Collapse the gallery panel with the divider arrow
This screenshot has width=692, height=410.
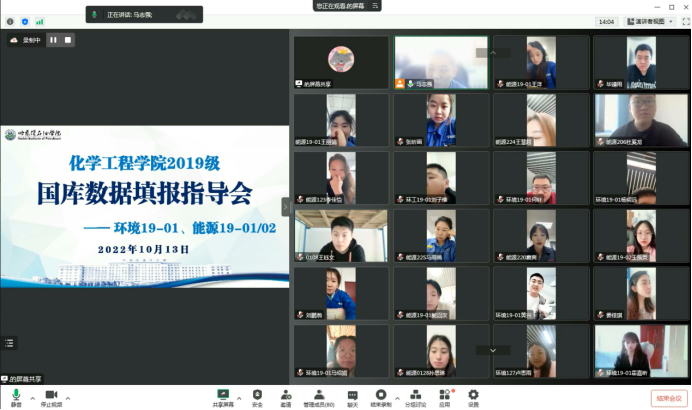(x=285, y=207)
